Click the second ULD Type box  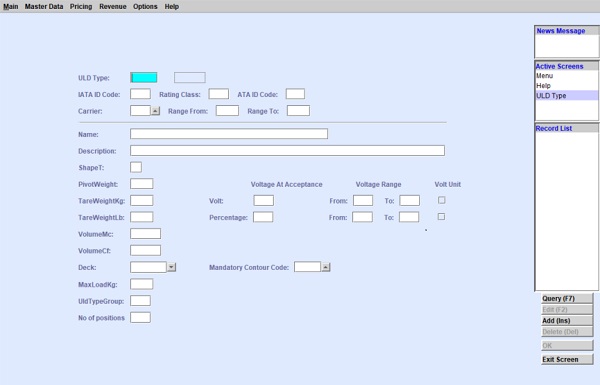[x=190, y=78]
